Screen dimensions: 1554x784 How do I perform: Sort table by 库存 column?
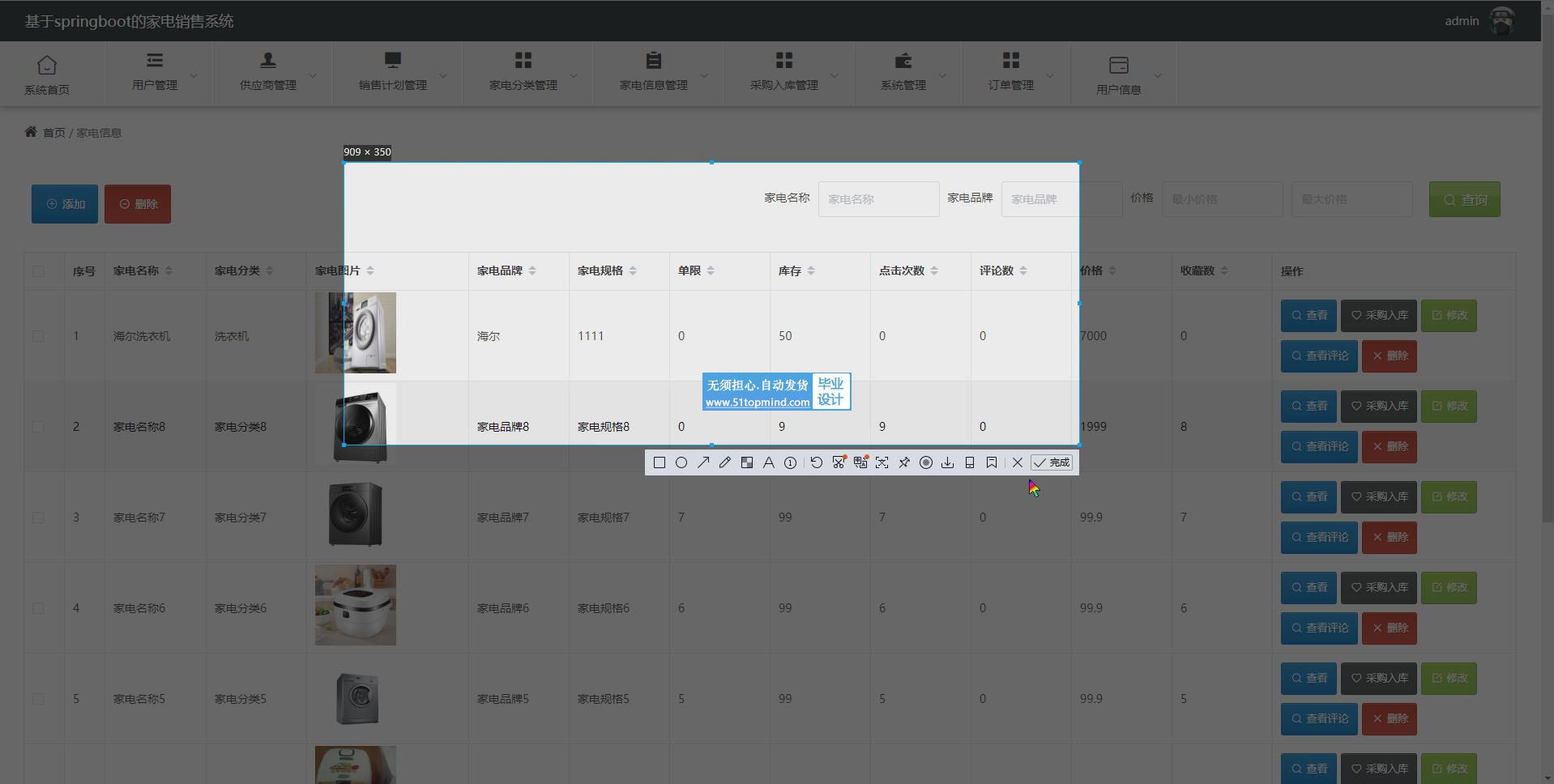[x=811, y=271]
